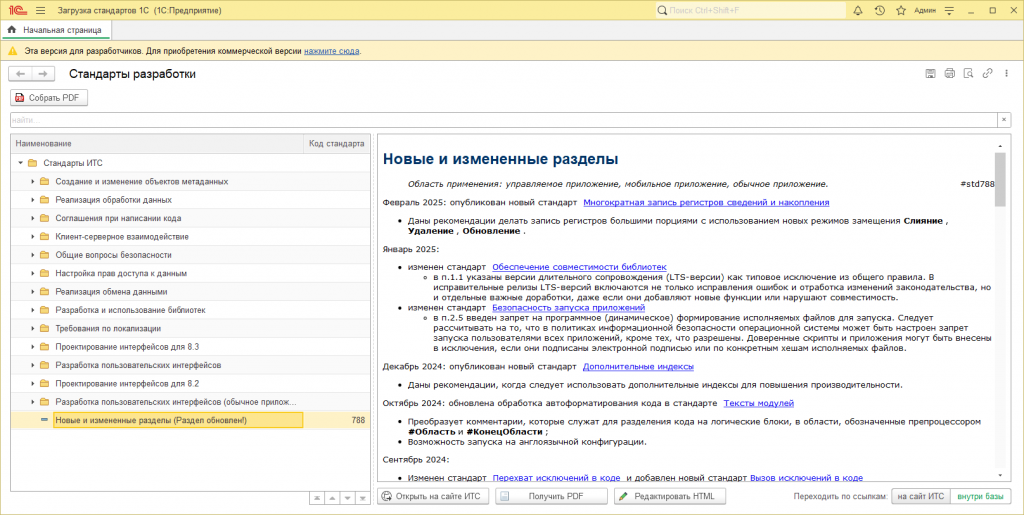Expand Настройка прав доступа к данным
The image size is (1024, 515).
(33, 273)
